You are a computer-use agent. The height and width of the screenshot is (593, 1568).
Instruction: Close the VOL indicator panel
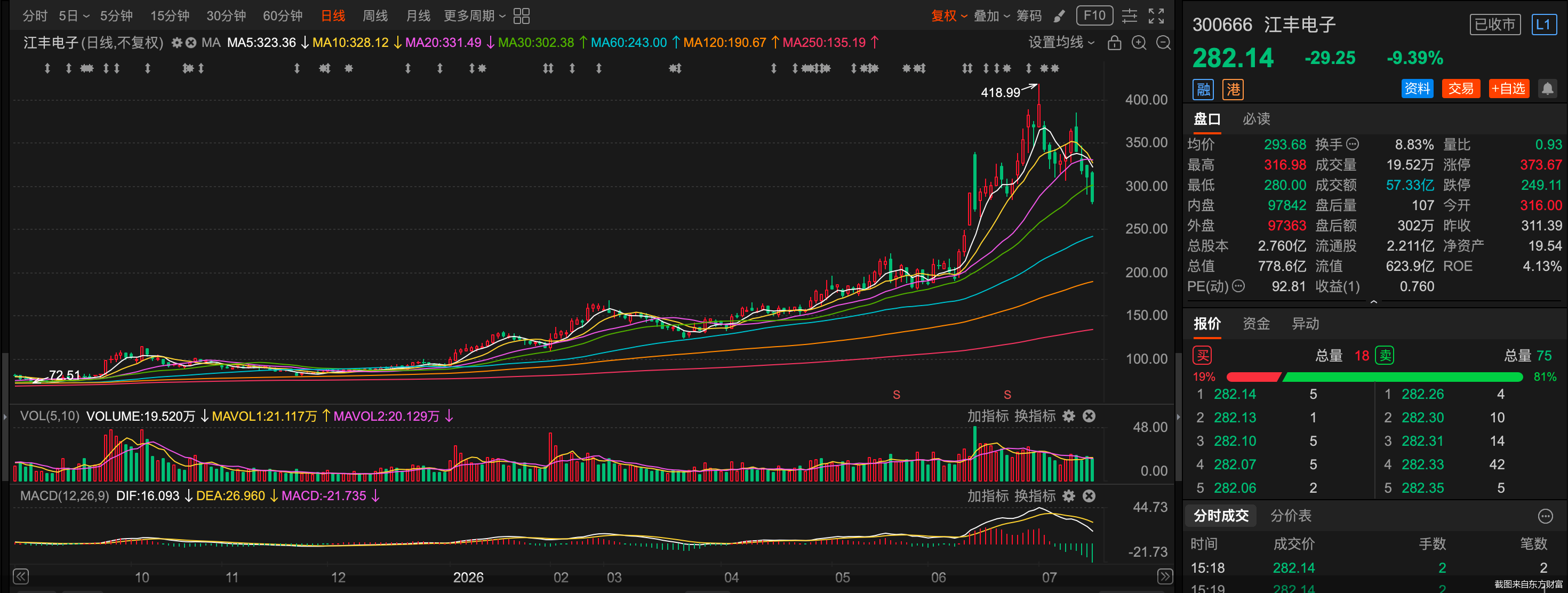tap(1089, 416)
